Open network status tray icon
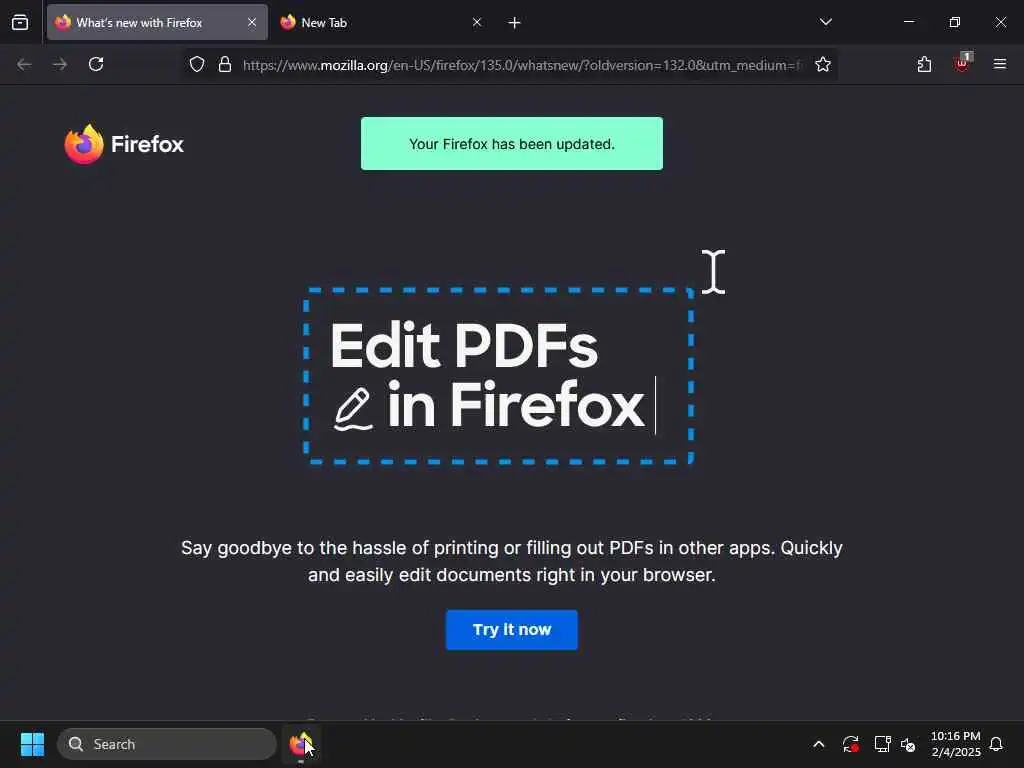The height and width of the screenshot is (768, 1024). pos(882,744)
